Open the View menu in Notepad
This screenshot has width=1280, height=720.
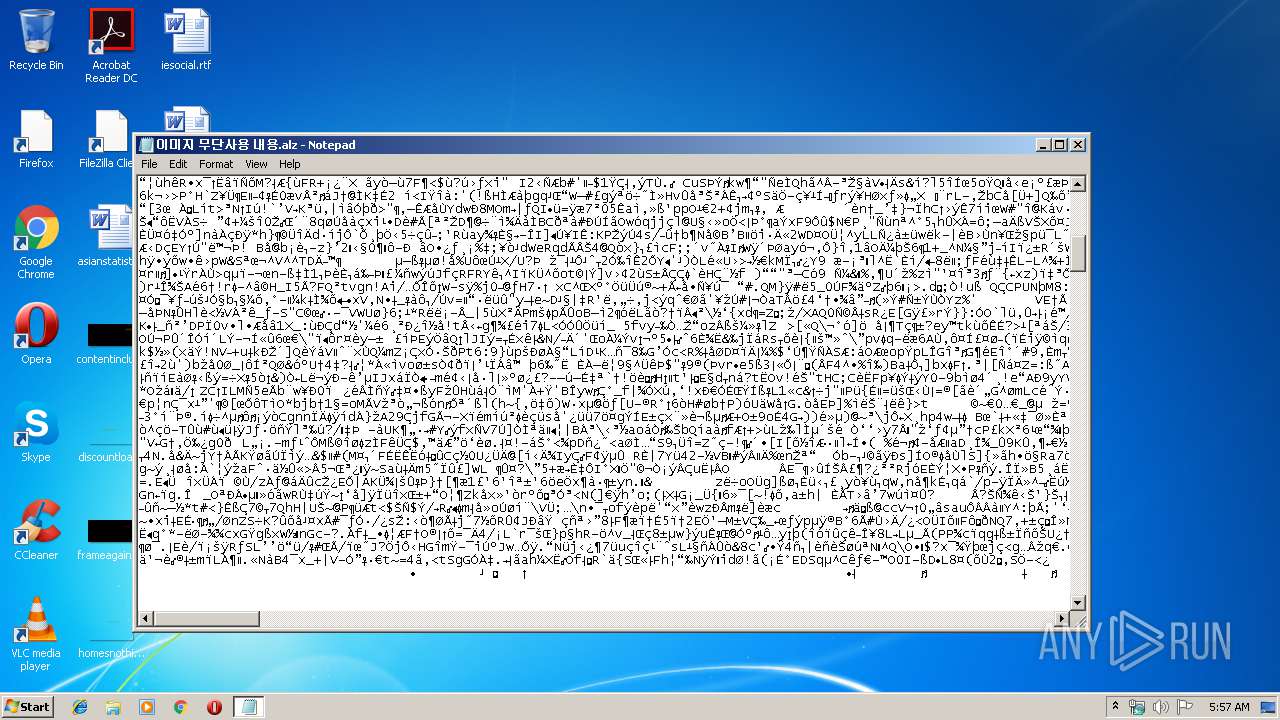pyautogui.click(x=256, y=164)
